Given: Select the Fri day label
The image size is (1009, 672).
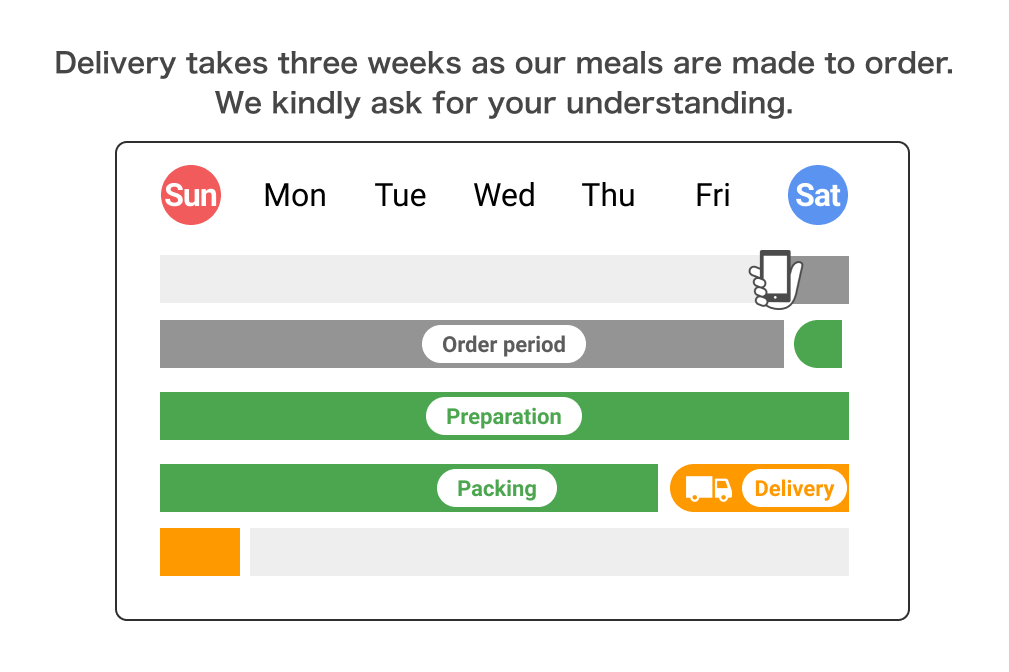Looking at the screenshot, I should pyautogui.click(x=713, y=195).
